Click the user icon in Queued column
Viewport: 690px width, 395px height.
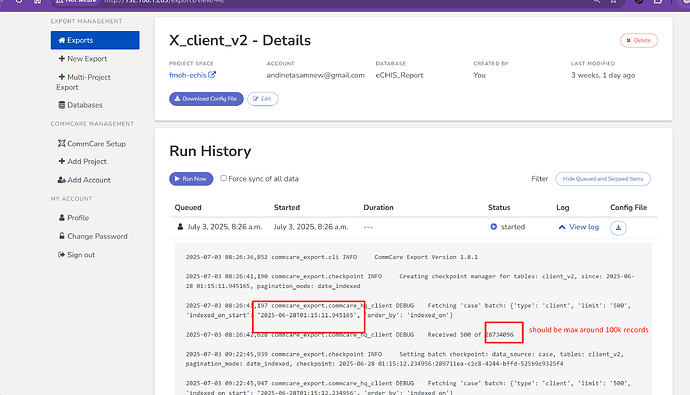pos(180,227)
